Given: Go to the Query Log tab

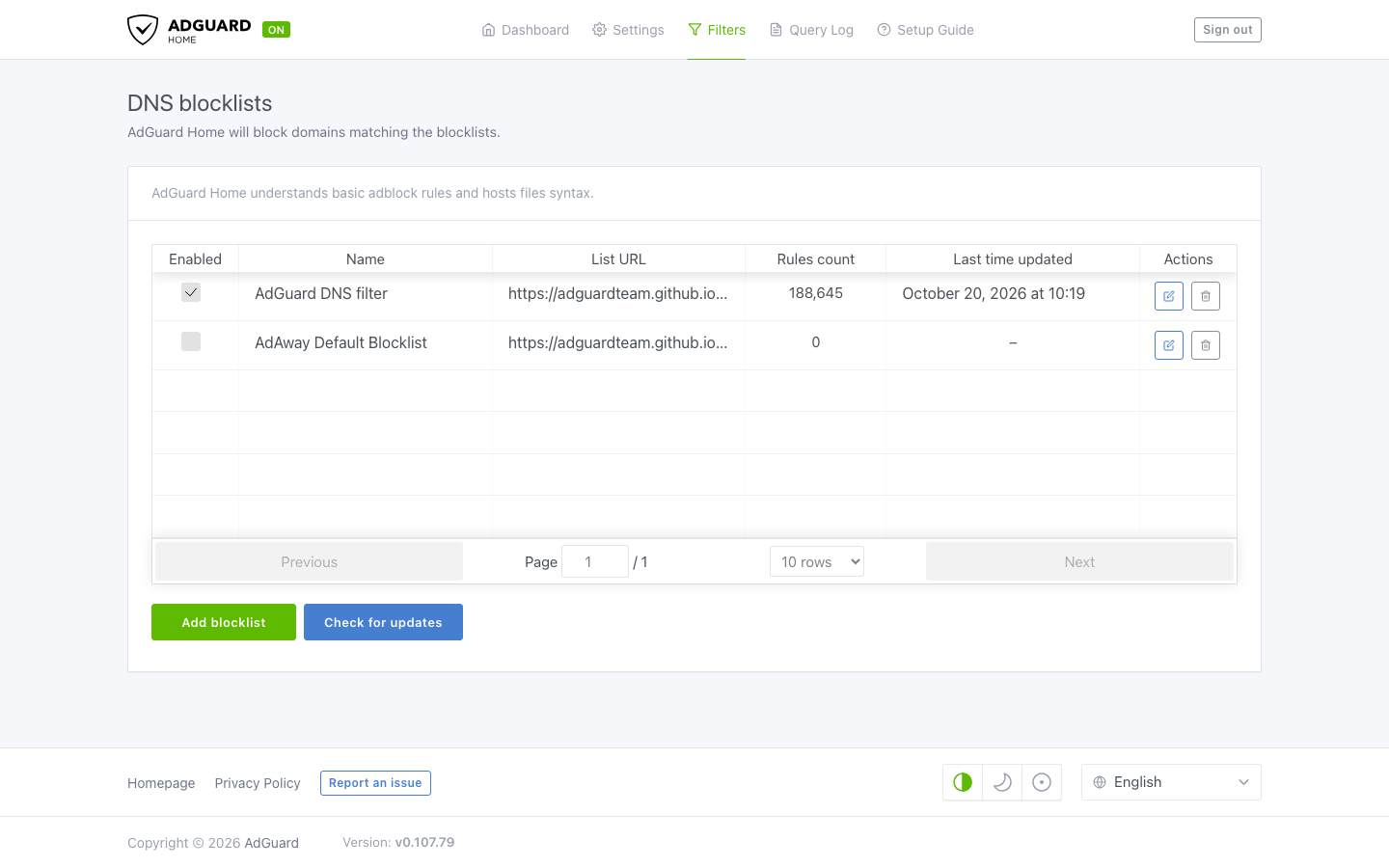Looking at the screenshot, I should [x=811, y=30].
